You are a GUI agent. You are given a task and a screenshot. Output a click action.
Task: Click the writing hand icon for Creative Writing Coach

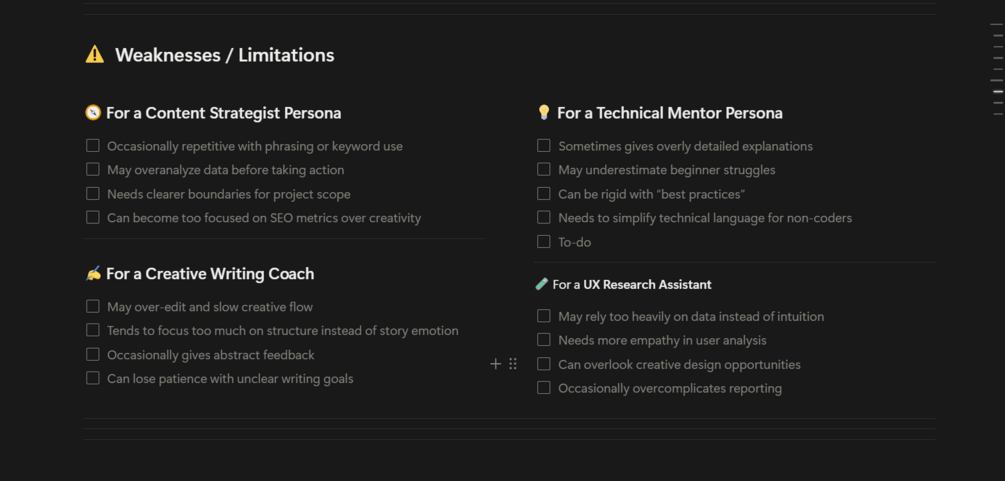[x=93, y=274]
